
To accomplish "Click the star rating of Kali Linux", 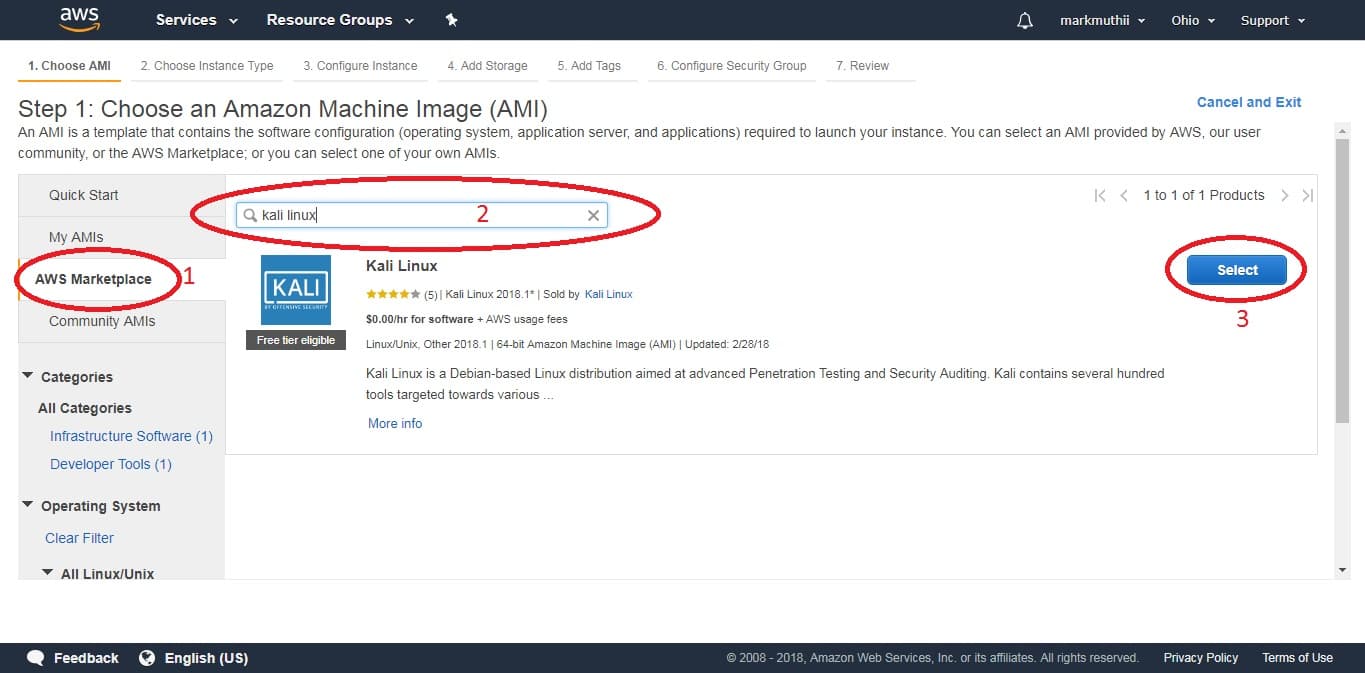I will 393,294.
